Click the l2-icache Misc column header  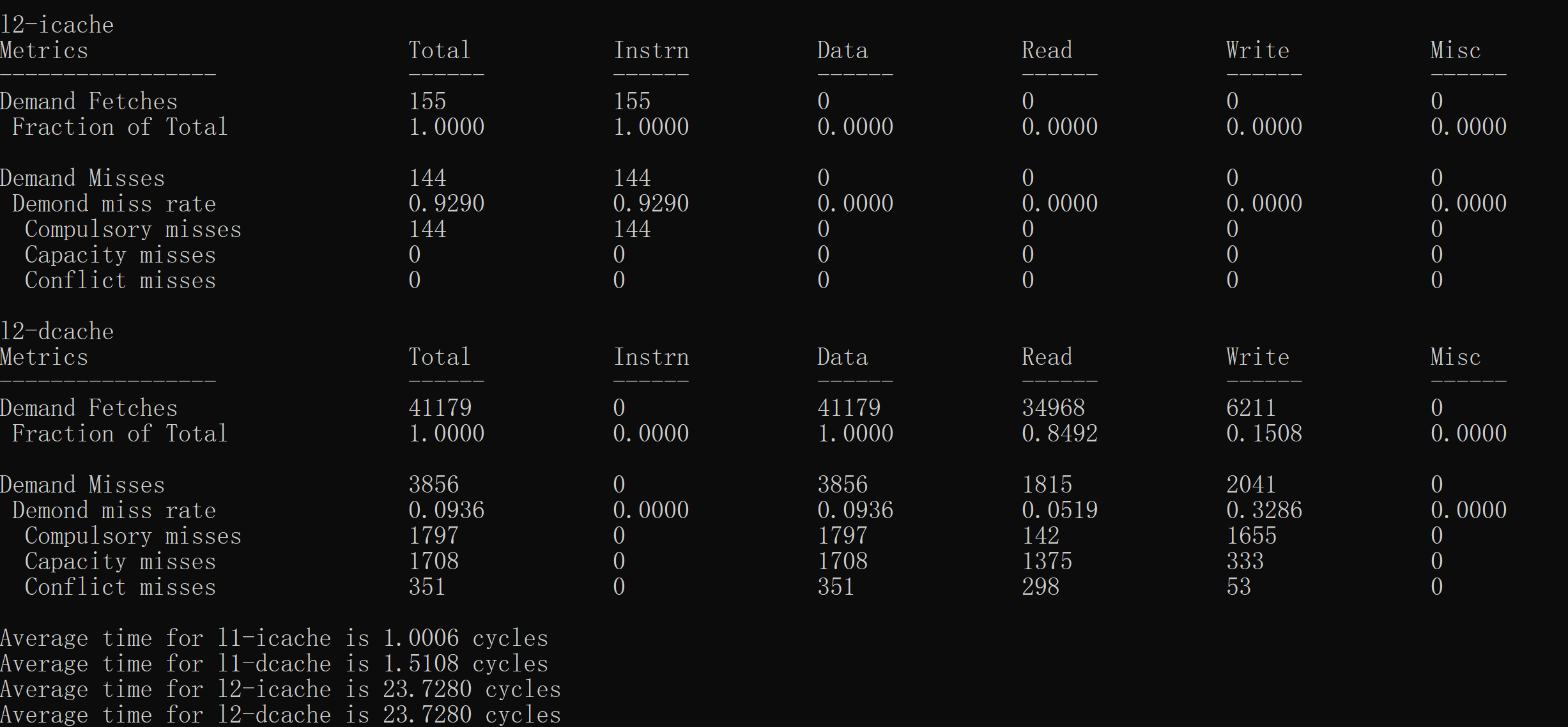[x=1456, y=50]
